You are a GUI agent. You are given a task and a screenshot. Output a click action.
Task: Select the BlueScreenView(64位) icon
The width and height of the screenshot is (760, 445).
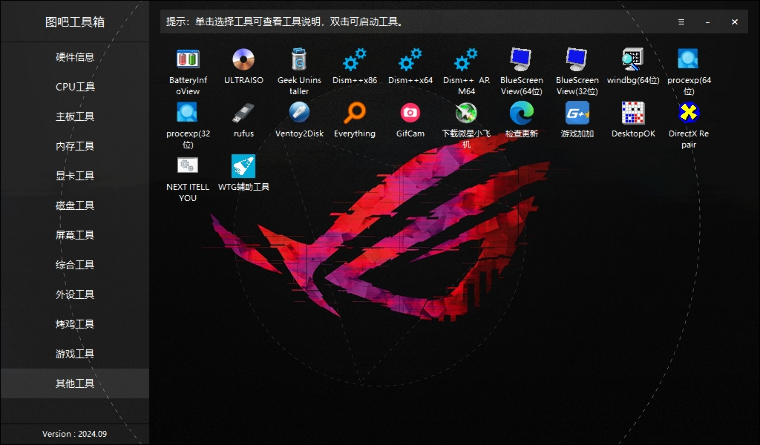coord(521,59)
